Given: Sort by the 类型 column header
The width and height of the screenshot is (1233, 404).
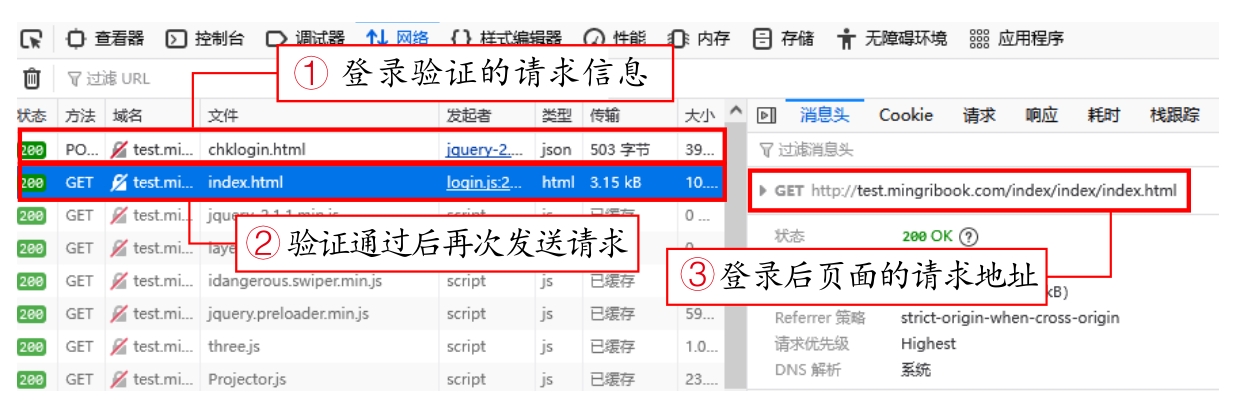Looking at the screenshot, I should point(557,116).
